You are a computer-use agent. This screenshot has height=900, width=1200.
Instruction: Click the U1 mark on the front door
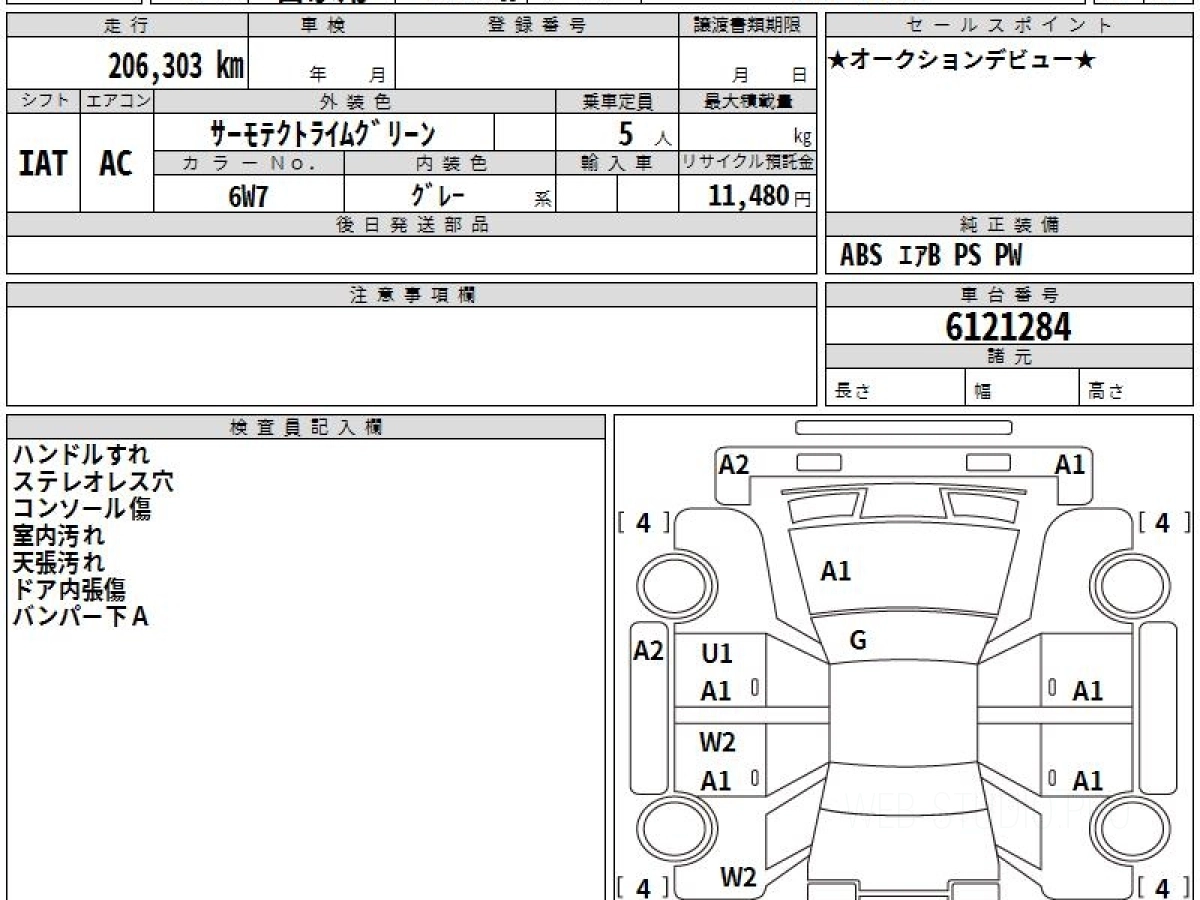716,654
